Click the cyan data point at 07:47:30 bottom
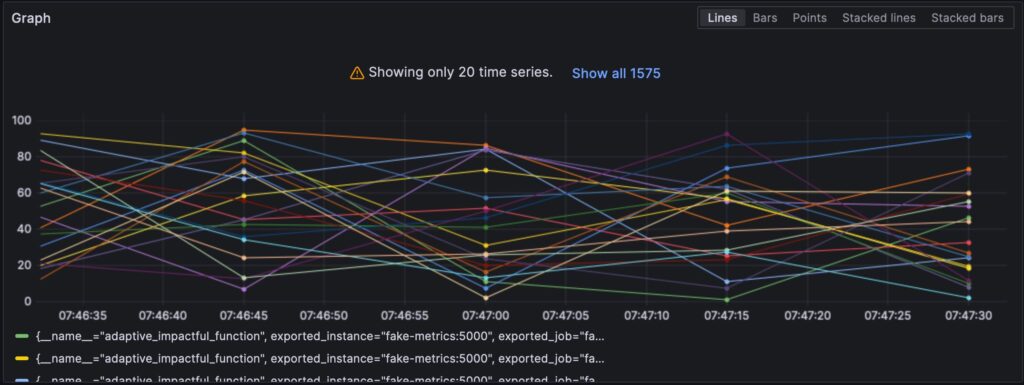Viewport: 1024px width, 385px height. (x=968, y=298)
